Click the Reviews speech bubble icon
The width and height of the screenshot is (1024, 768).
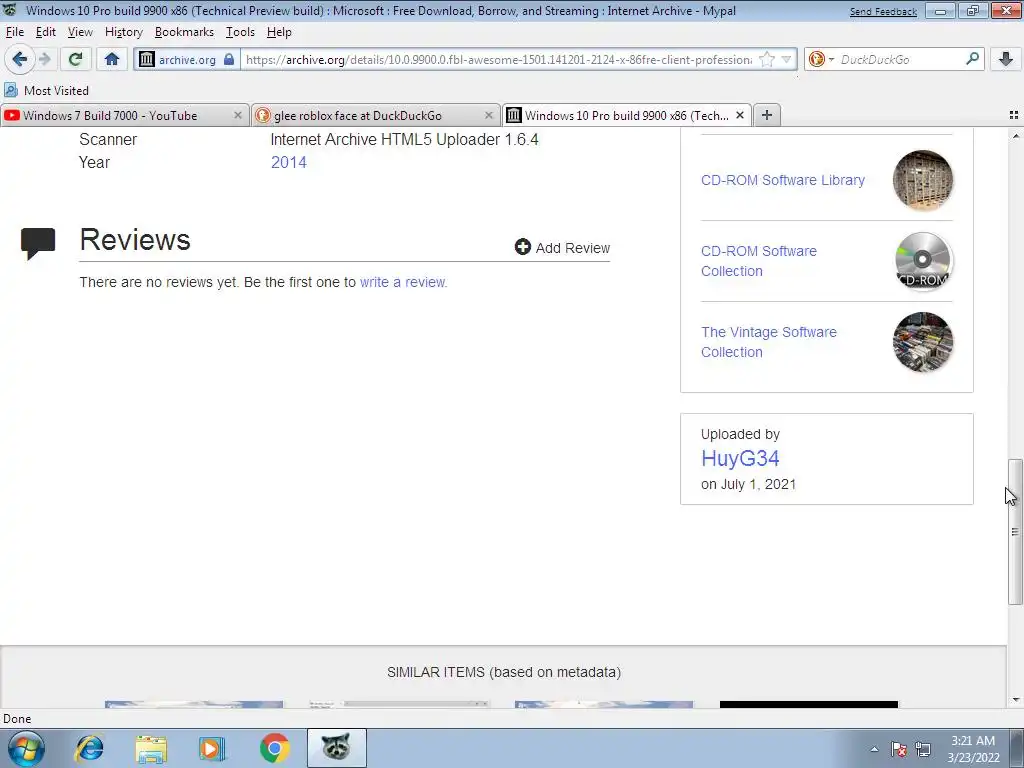pos(38,244)
